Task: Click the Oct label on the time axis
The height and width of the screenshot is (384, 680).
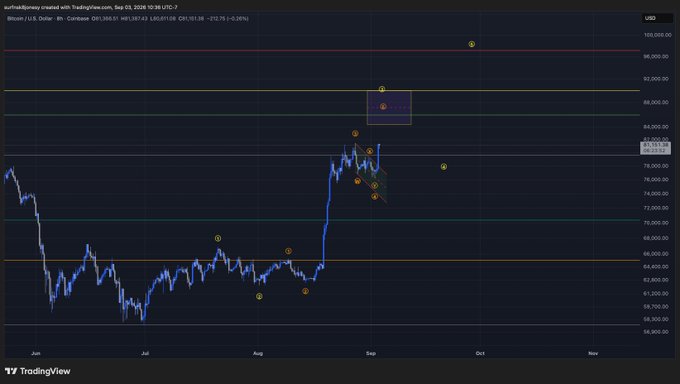Action: coord(480,353)
